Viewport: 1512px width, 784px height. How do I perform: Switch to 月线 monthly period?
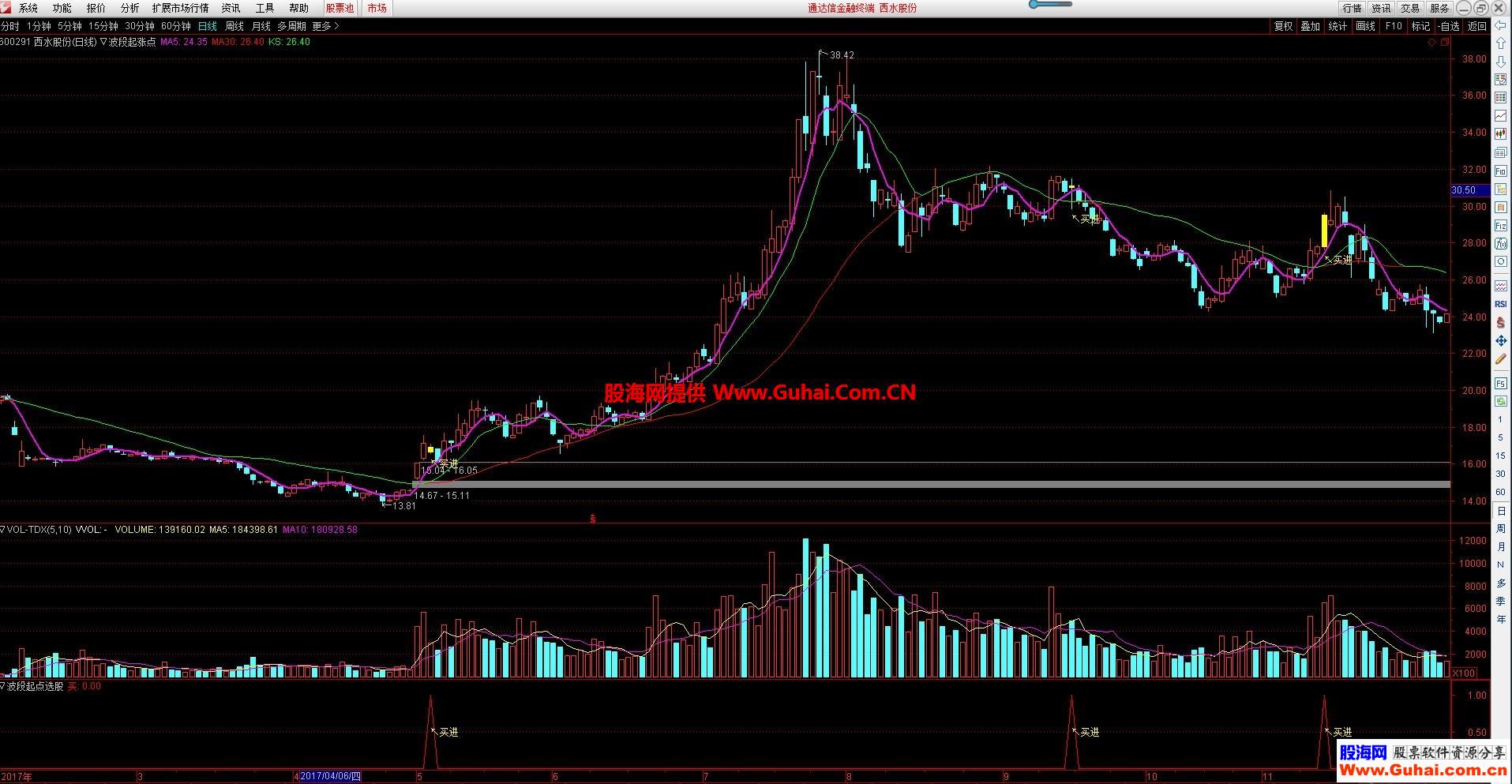261,26
